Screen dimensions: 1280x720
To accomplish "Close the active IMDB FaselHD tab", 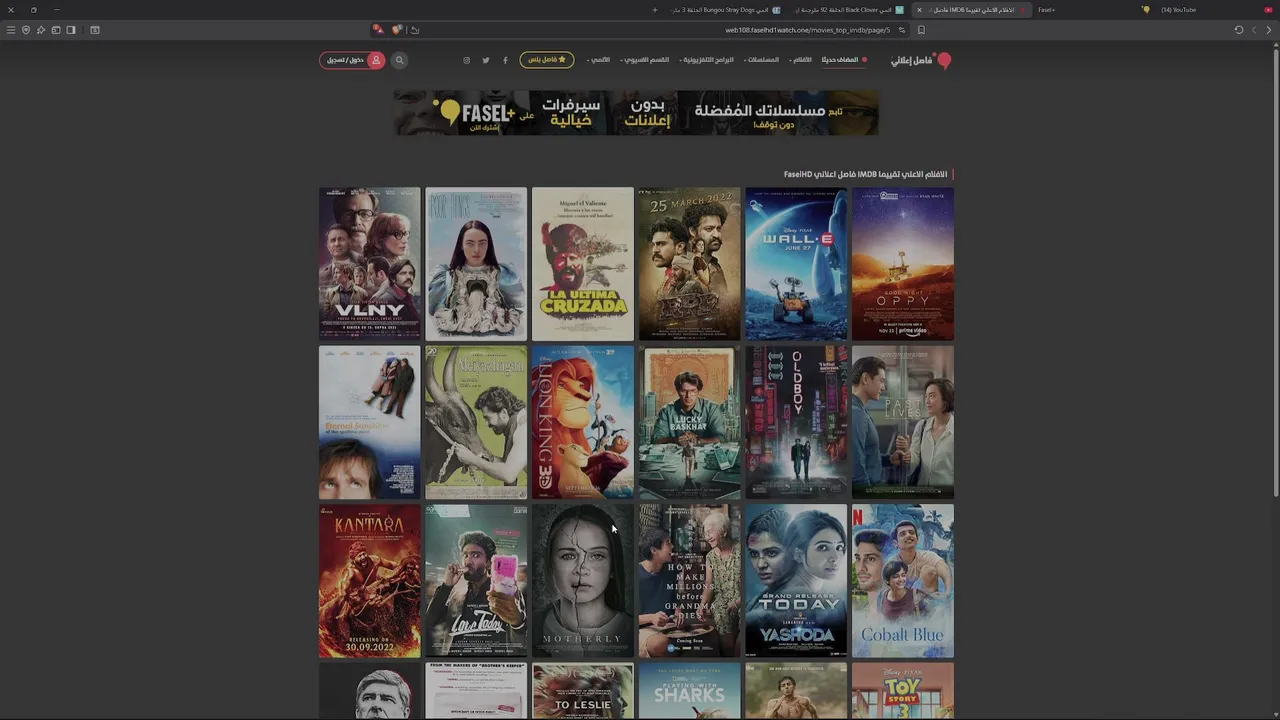I will click(919, 10).
